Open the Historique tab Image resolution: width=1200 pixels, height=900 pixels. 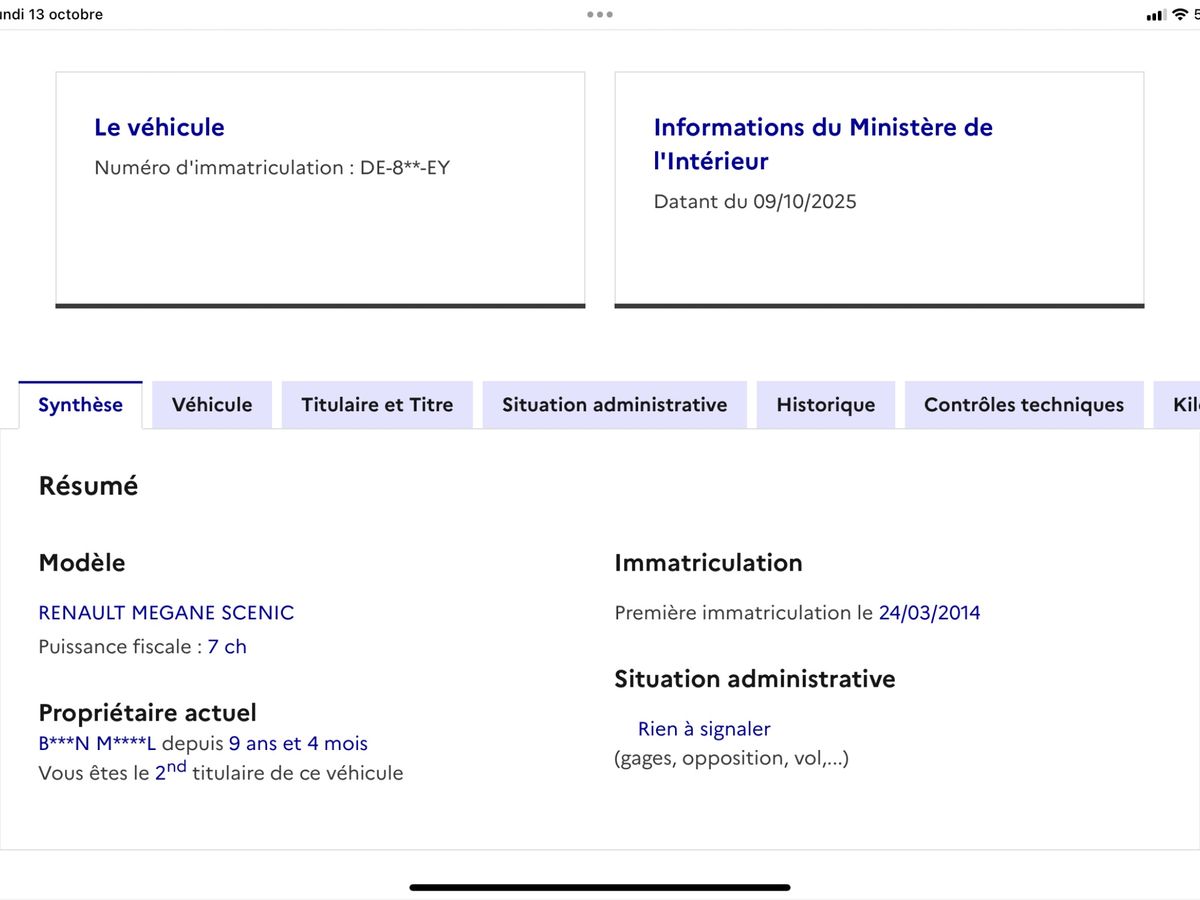pos(825,405)
